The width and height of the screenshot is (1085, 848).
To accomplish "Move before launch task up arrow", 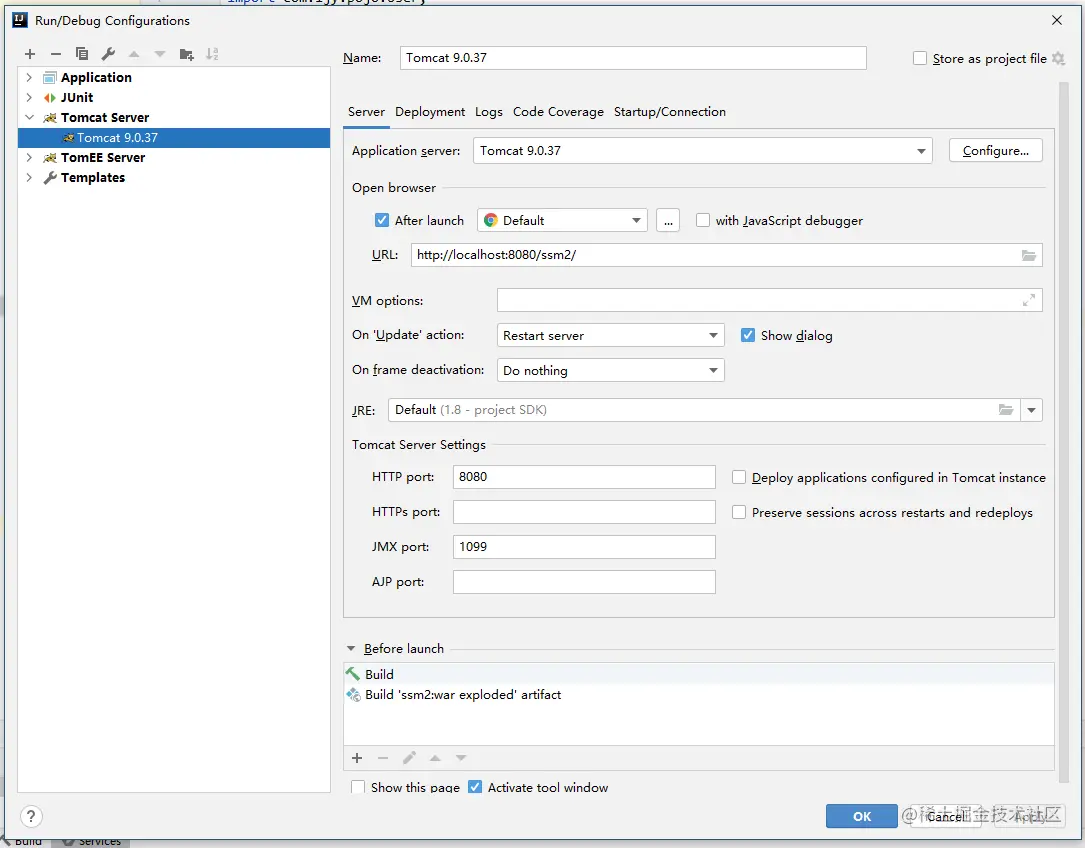I will click(x=435, y=758).
